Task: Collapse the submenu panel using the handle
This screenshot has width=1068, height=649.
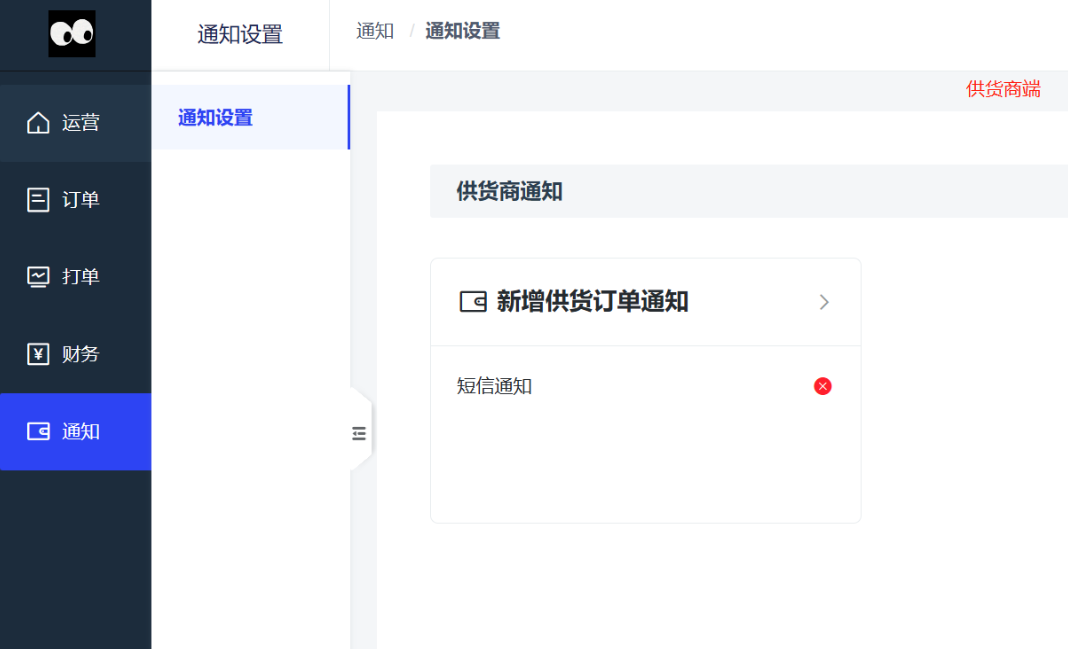Action: pyautogui.click(x=359, y=433)
